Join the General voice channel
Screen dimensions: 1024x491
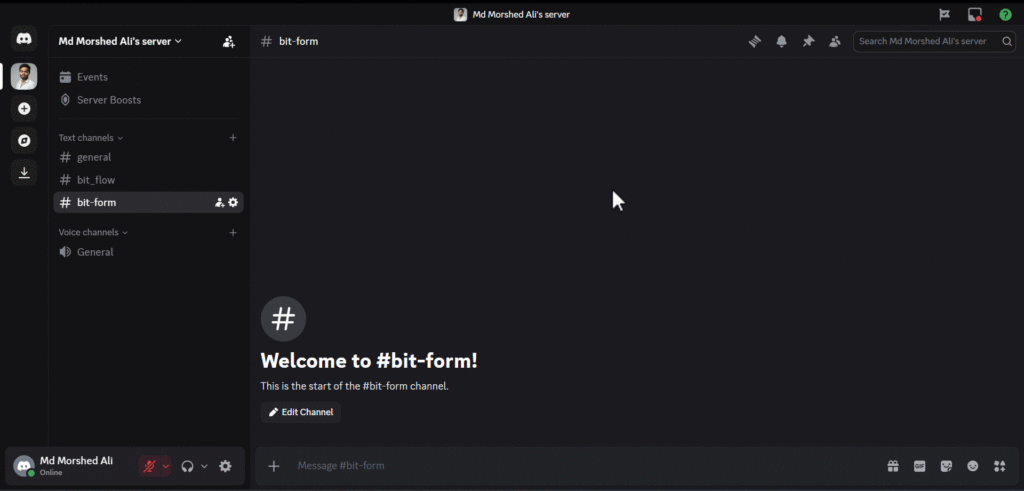pos(148,252)
